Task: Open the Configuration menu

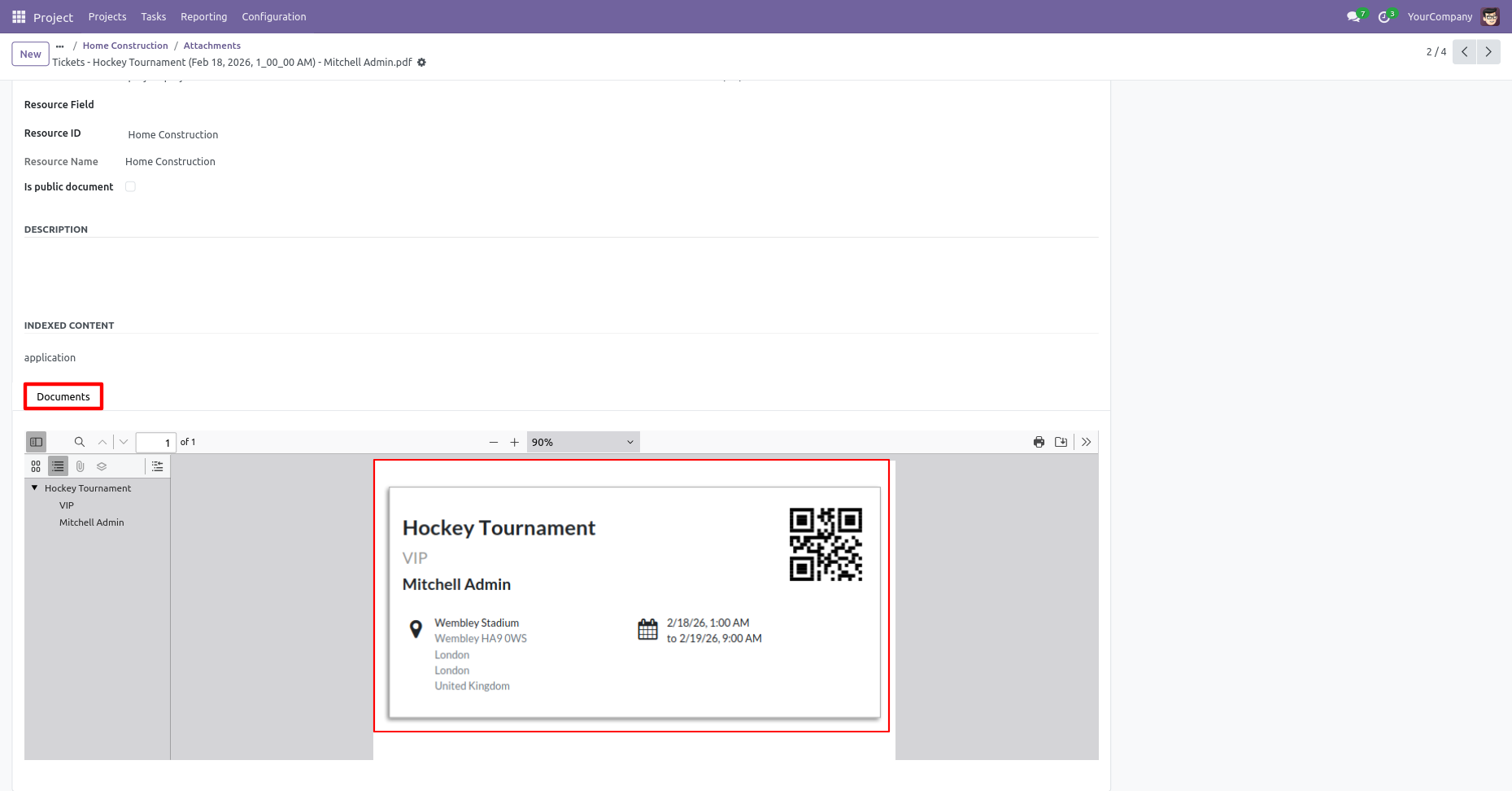Action: pos(274,16)
